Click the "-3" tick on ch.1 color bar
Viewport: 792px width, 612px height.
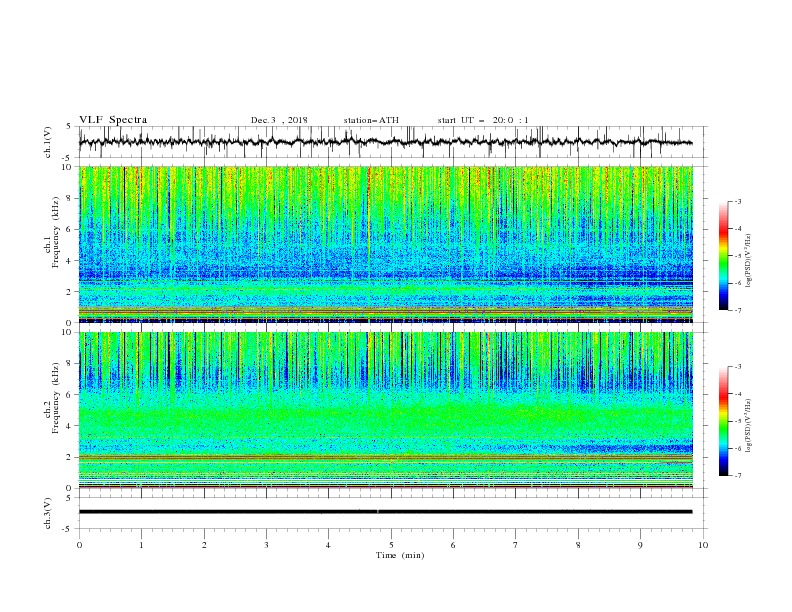pos(737,201)
